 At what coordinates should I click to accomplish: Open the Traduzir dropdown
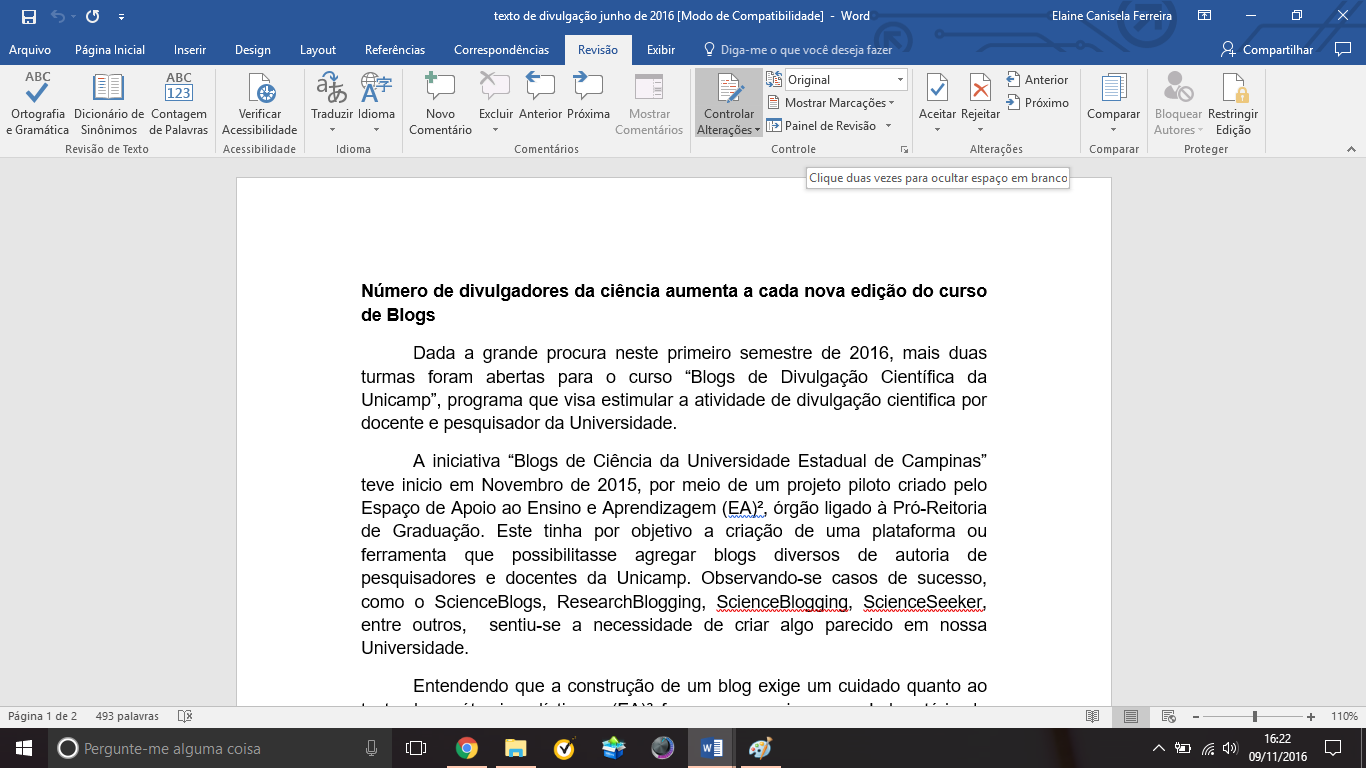(x=332, y=104)
